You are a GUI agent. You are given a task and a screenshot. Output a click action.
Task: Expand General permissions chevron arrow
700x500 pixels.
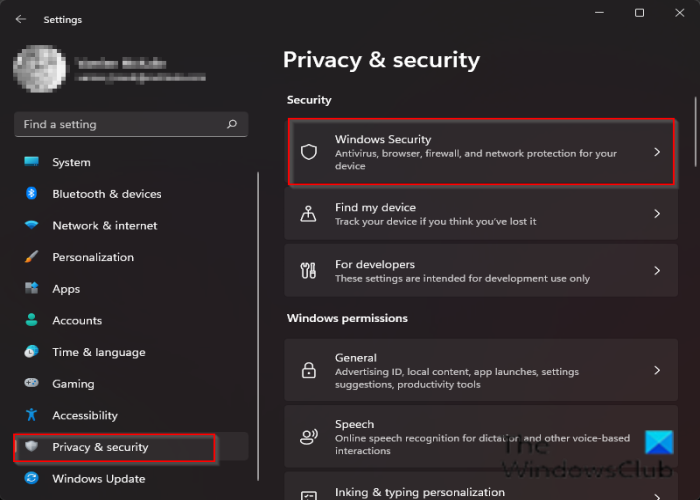657,370
